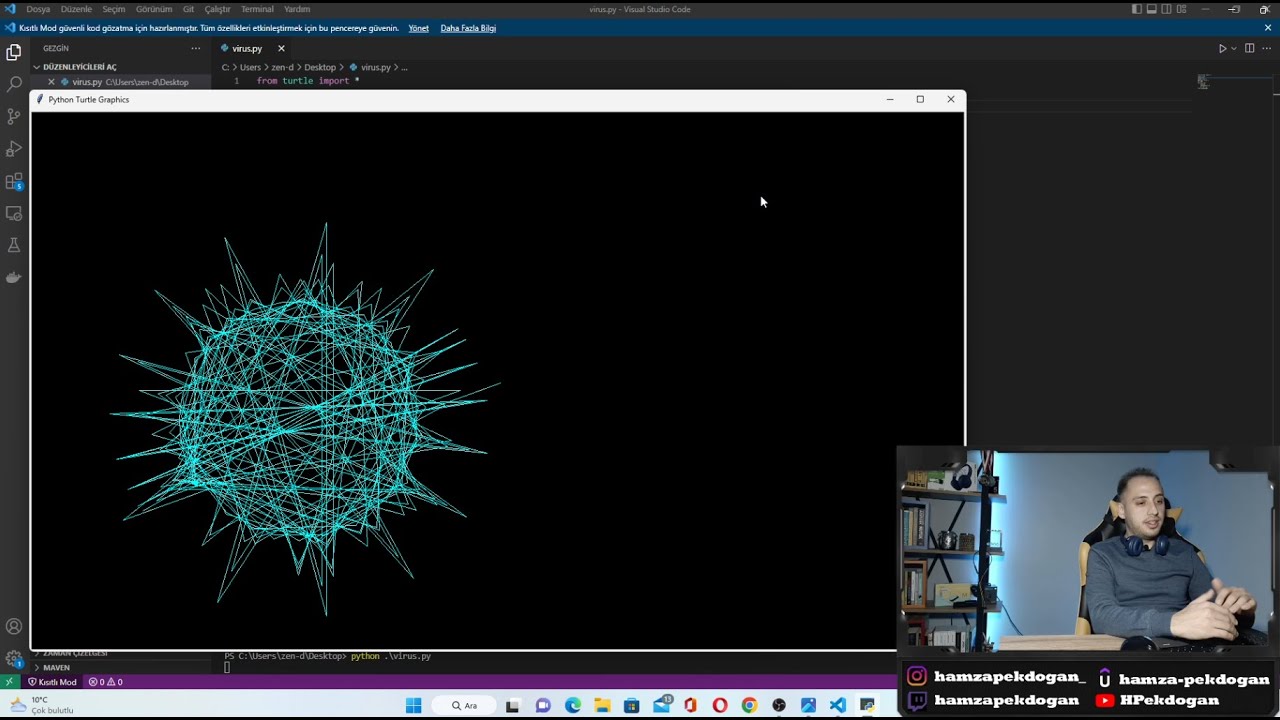Screen dimensions: 1280x720
Task: Open Microsoft Store from the taskbar
Action: (x=631, y=705)
